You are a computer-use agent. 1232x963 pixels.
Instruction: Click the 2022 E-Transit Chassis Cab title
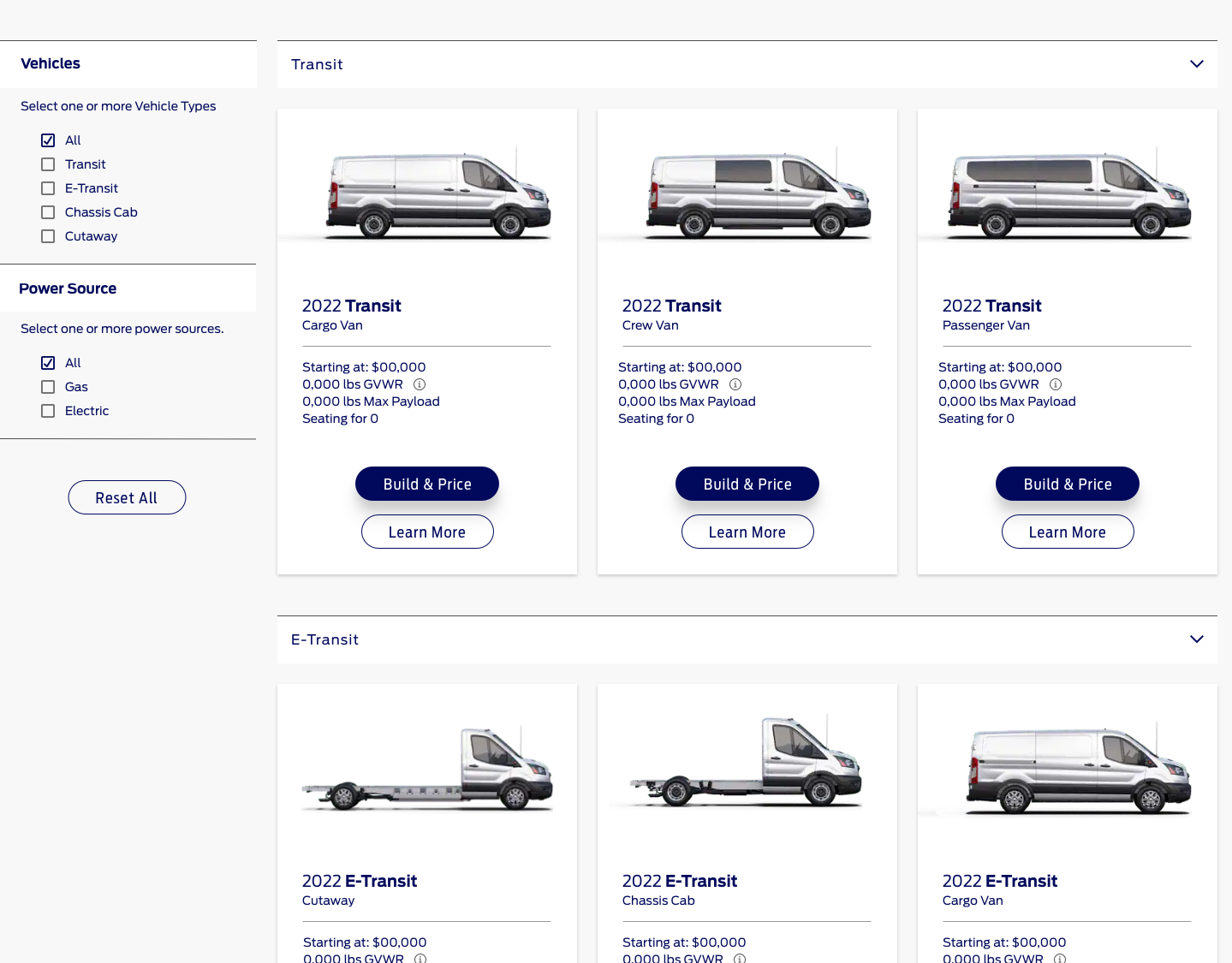point(680,881)
